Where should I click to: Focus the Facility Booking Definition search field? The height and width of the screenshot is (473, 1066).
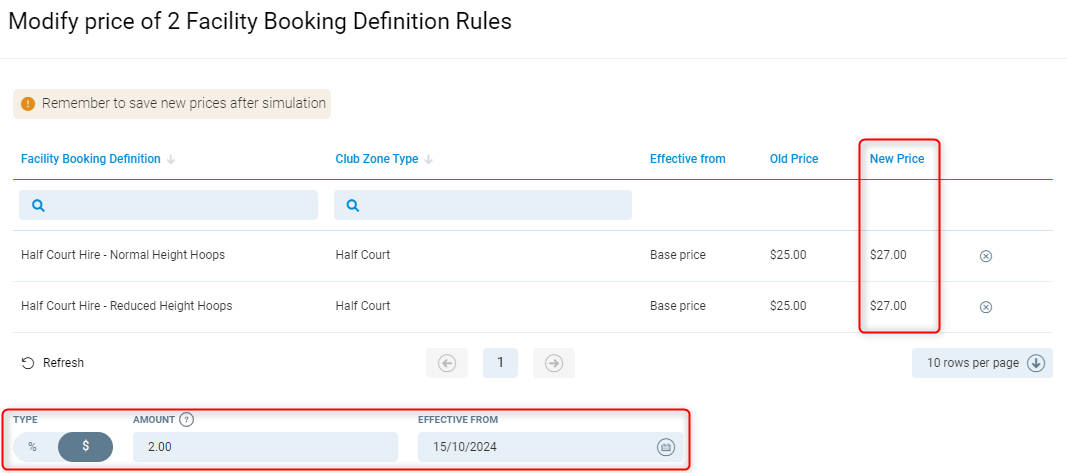click(x=168, y=205)
